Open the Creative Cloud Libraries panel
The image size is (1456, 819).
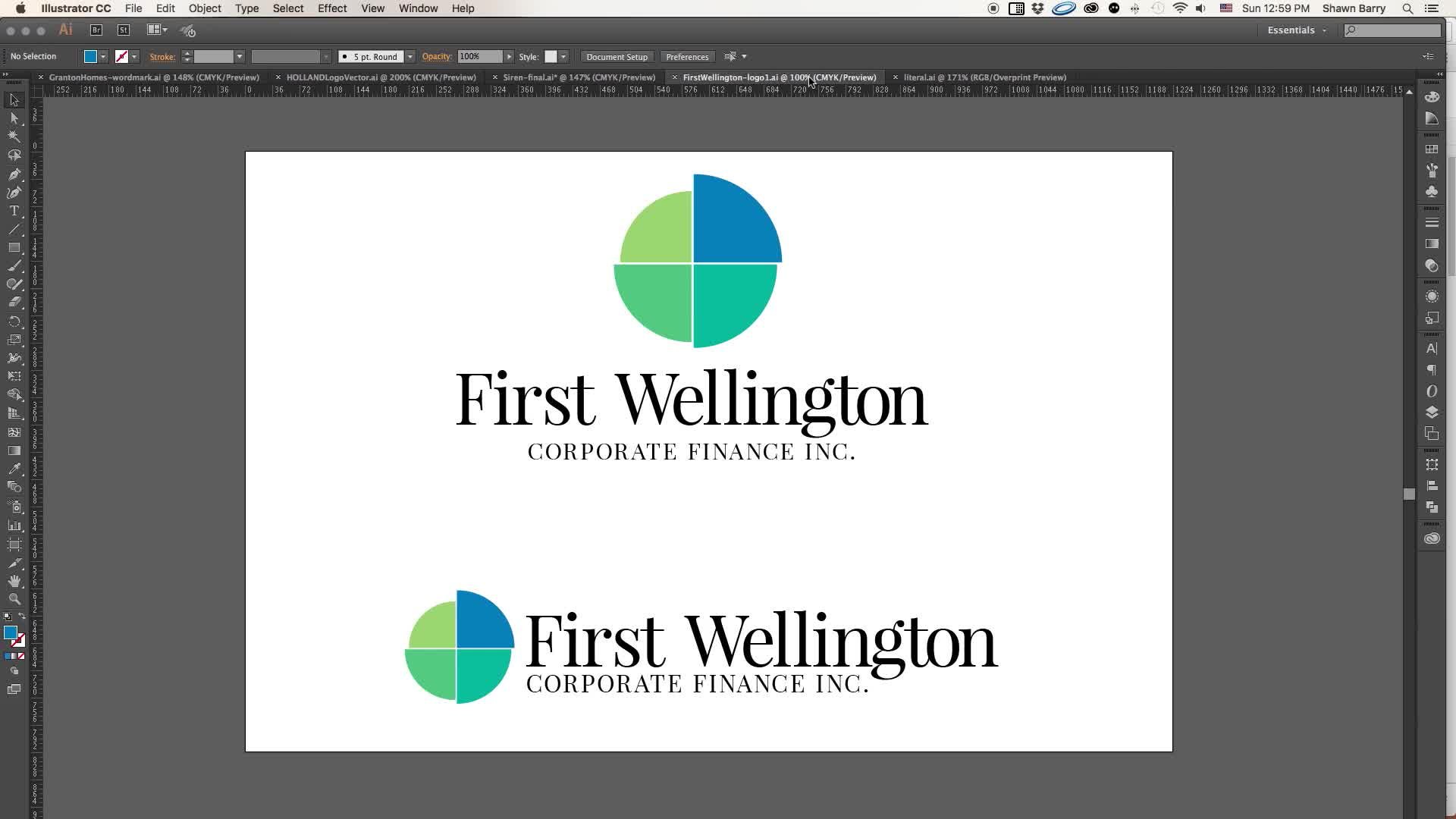(x=1432, y=538)
